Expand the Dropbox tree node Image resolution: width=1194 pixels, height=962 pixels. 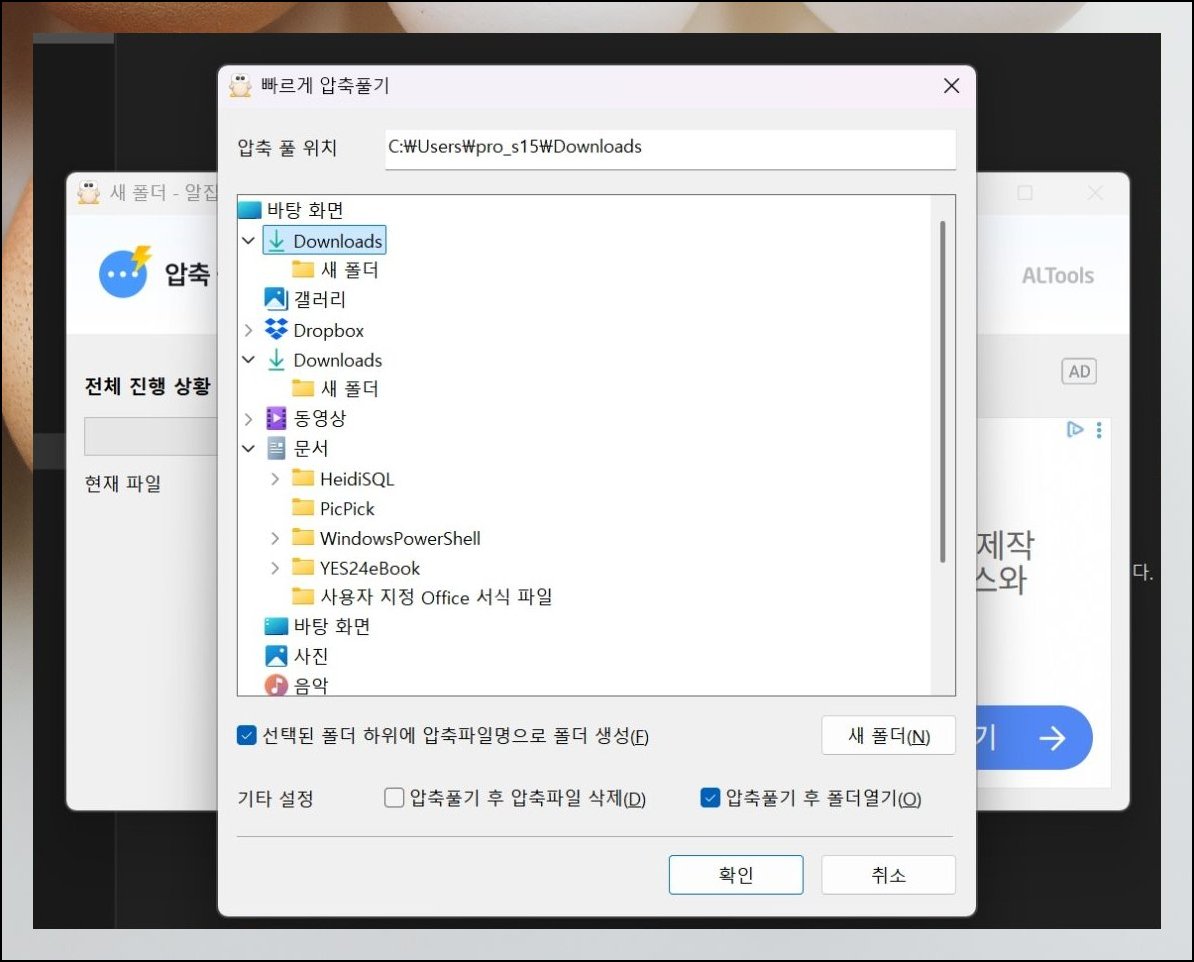pyautogui.click(x=248, y=330)
